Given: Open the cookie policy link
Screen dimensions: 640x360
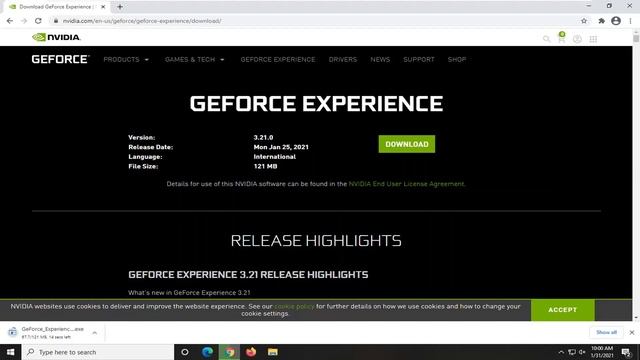Looking at the screenshot, I should pos(294,306).
